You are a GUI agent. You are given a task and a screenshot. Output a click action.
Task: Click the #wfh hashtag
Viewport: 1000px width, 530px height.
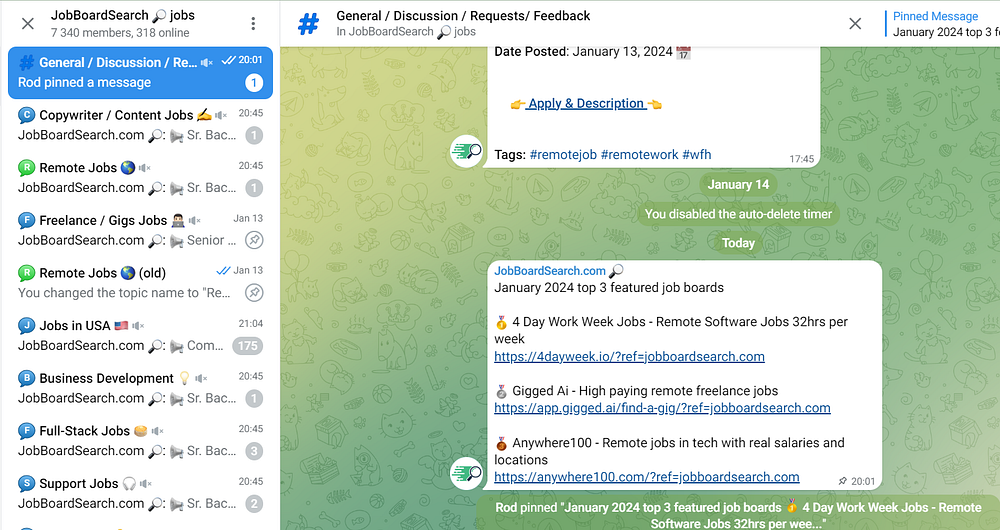[x=696, y=154]
